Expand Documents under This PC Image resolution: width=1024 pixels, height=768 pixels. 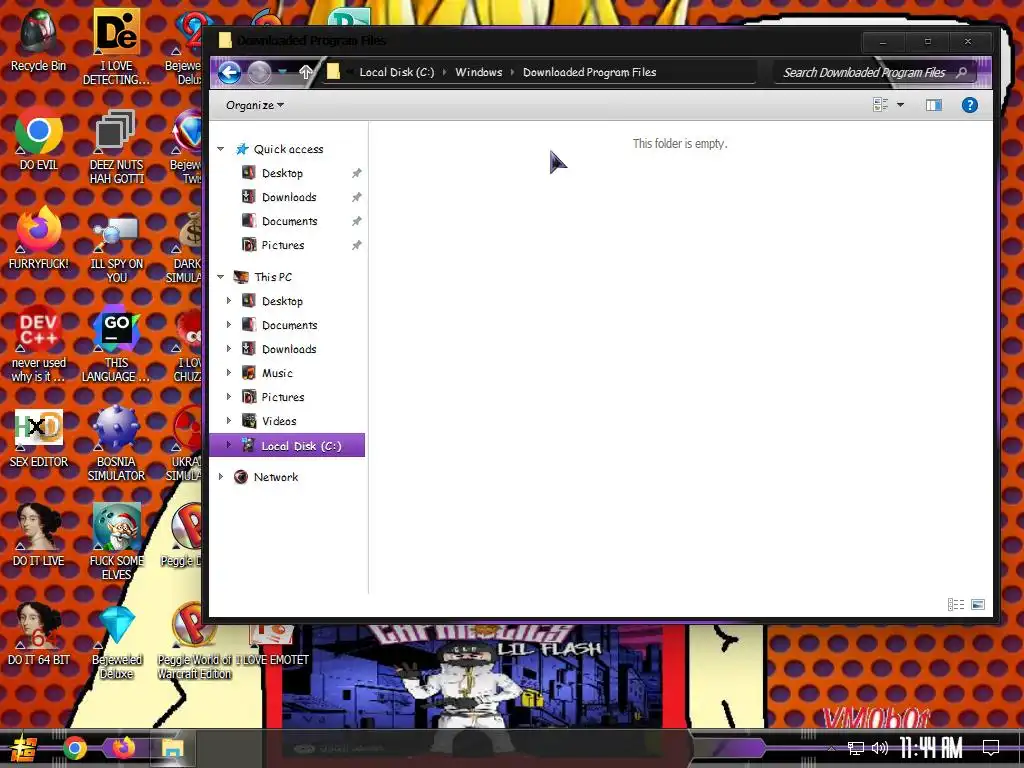pos(229,325)
